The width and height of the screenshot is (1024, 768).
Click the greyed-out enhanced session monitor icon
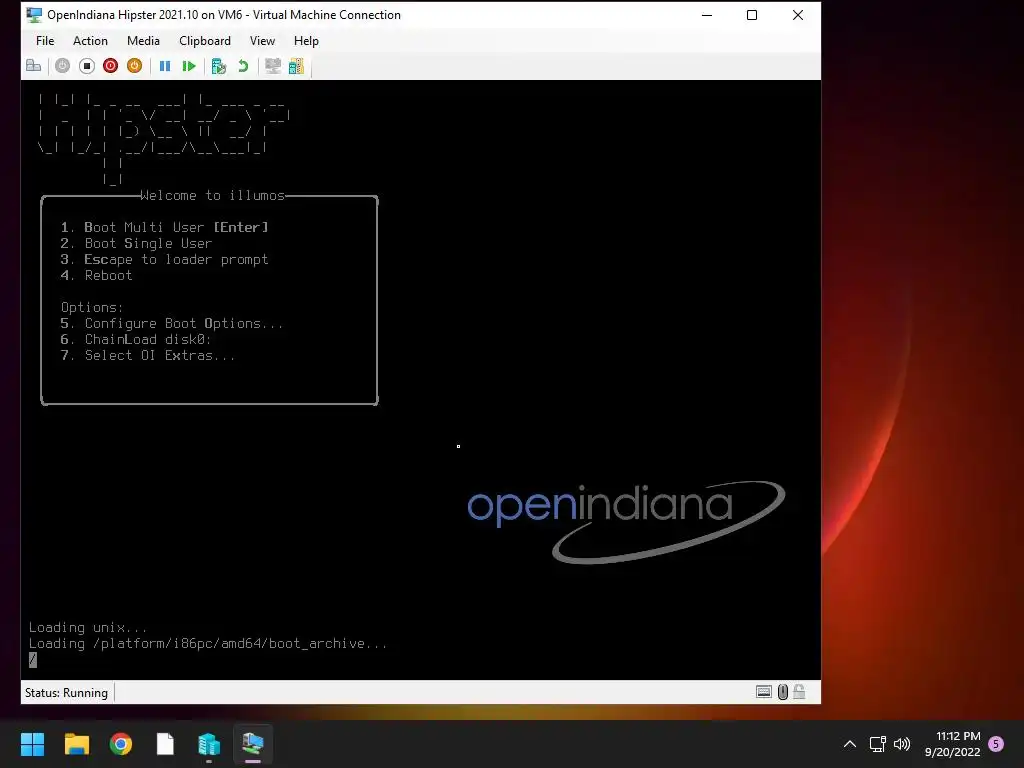[272, 66]
